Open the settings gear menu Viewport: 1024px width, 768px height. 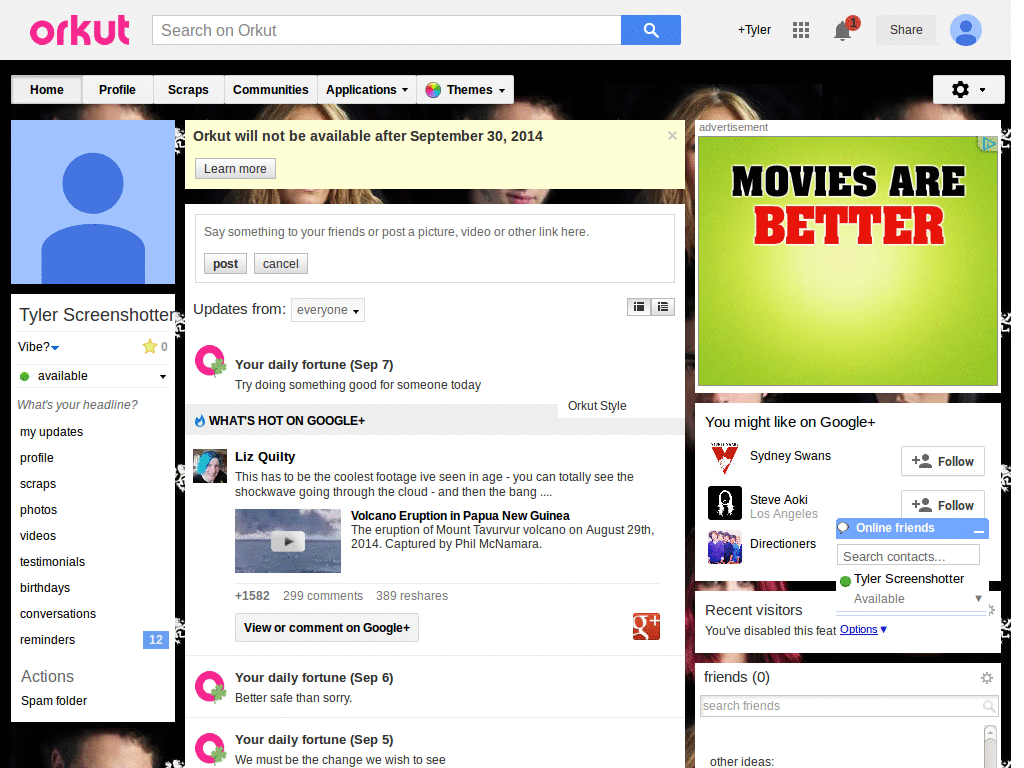point(968,89)
